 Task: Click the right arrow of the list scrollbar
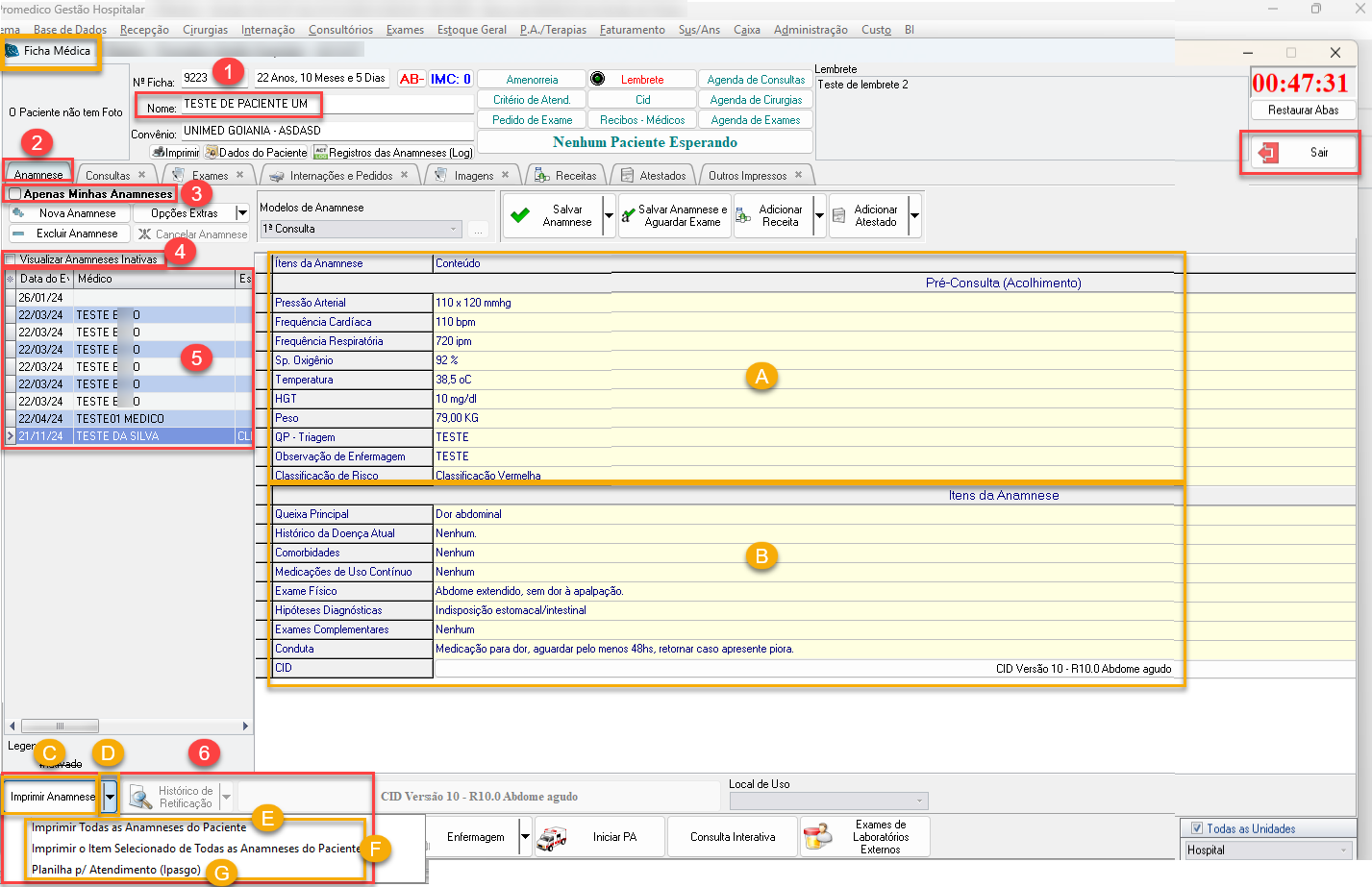(x=245, y=726)
